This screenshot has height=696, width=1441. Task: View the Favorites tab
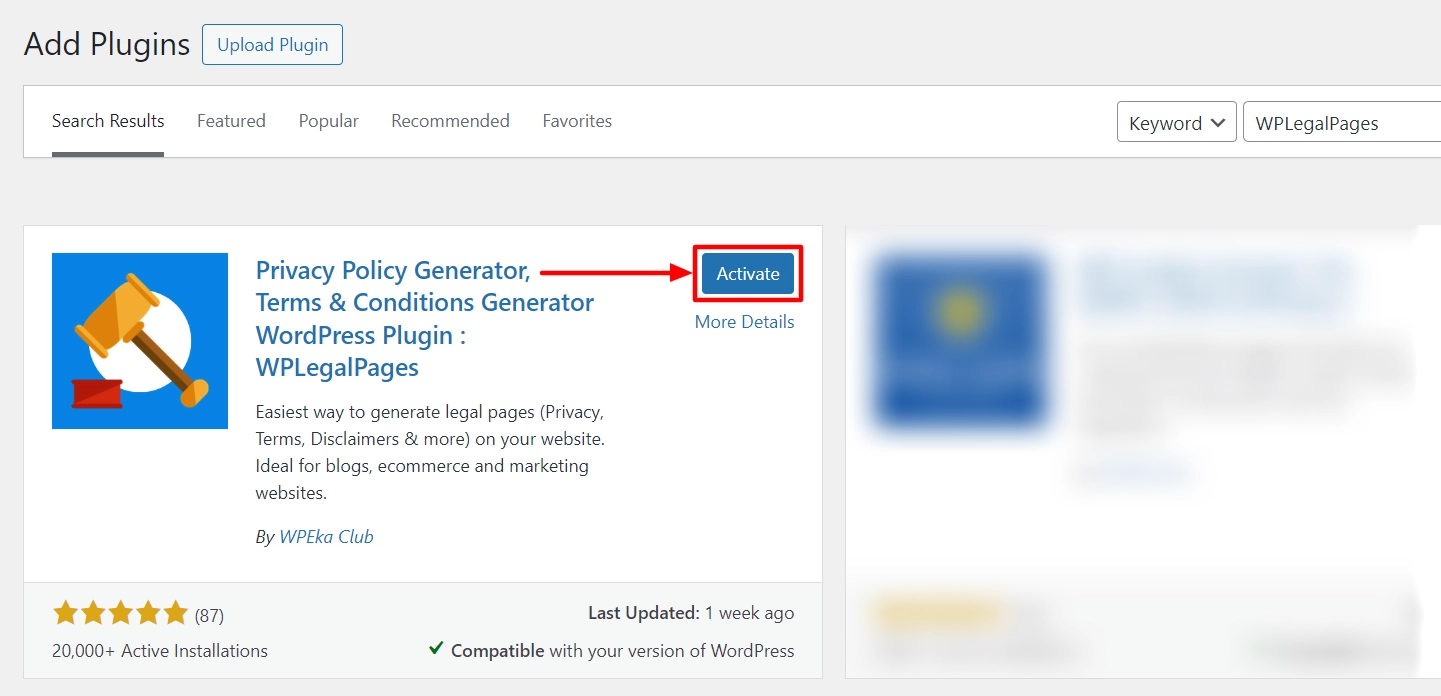click(576, 120)
